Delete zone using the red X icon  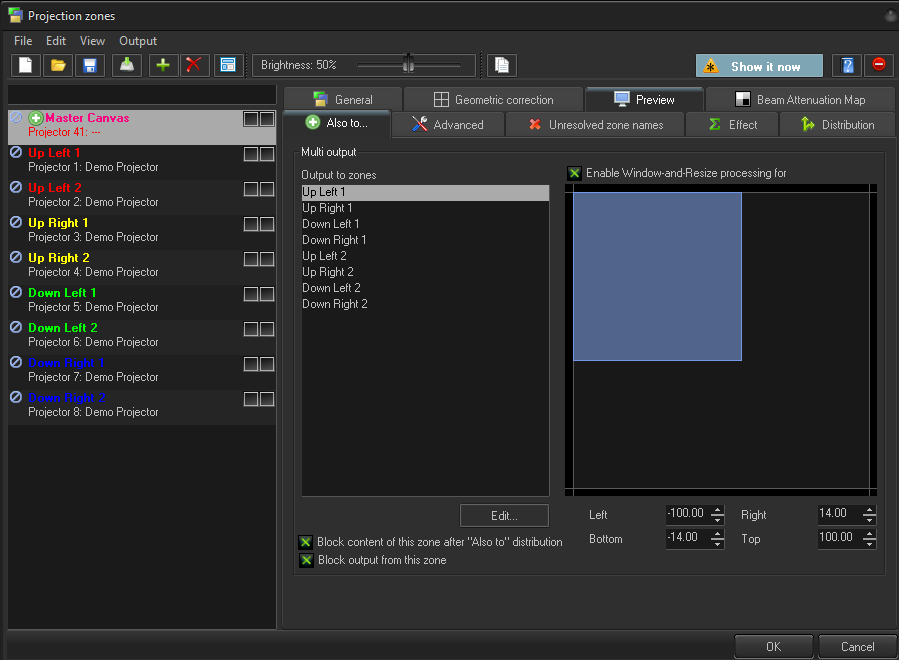pos(194,65)
